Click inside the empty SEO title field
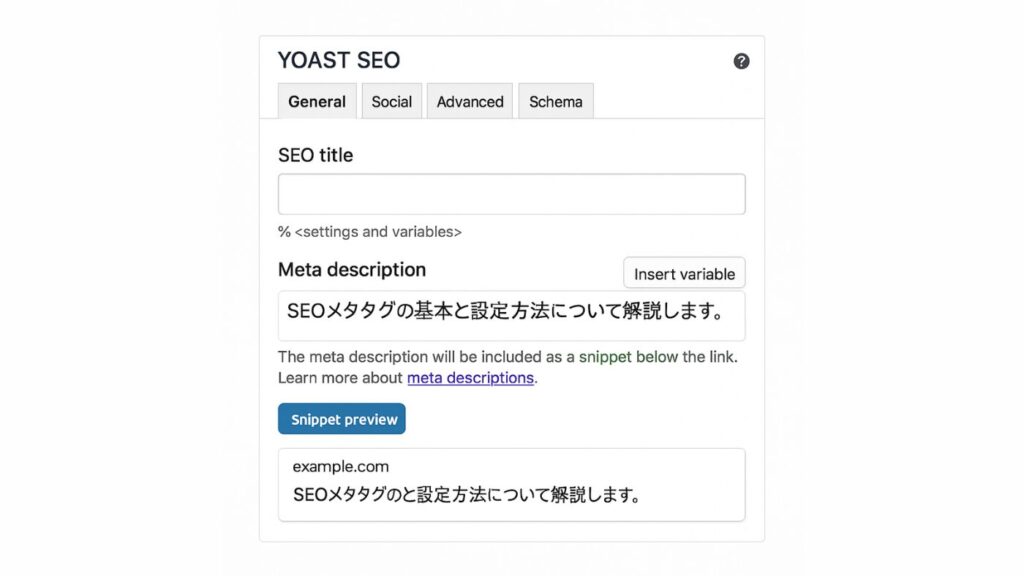 click(x=511, y=193)
